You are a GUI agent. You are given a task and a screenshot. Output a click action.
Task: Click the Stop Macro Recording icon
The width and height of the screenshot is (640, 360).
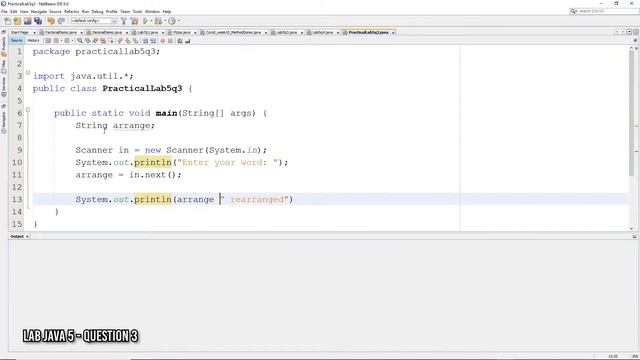[171, 41]
